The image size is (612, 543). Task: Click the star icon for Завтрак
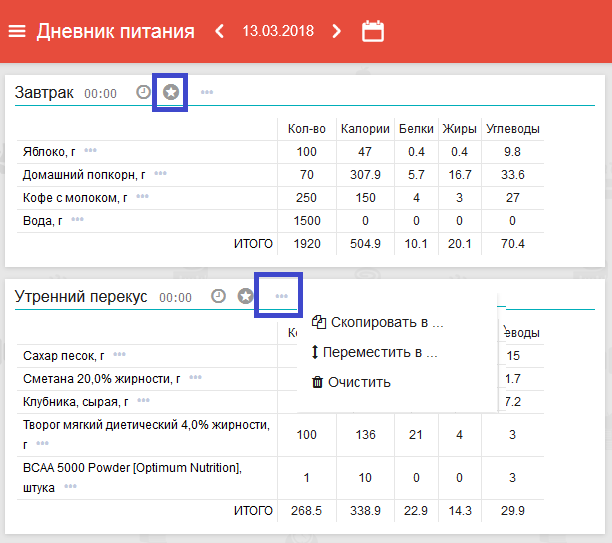coord(171,92)
